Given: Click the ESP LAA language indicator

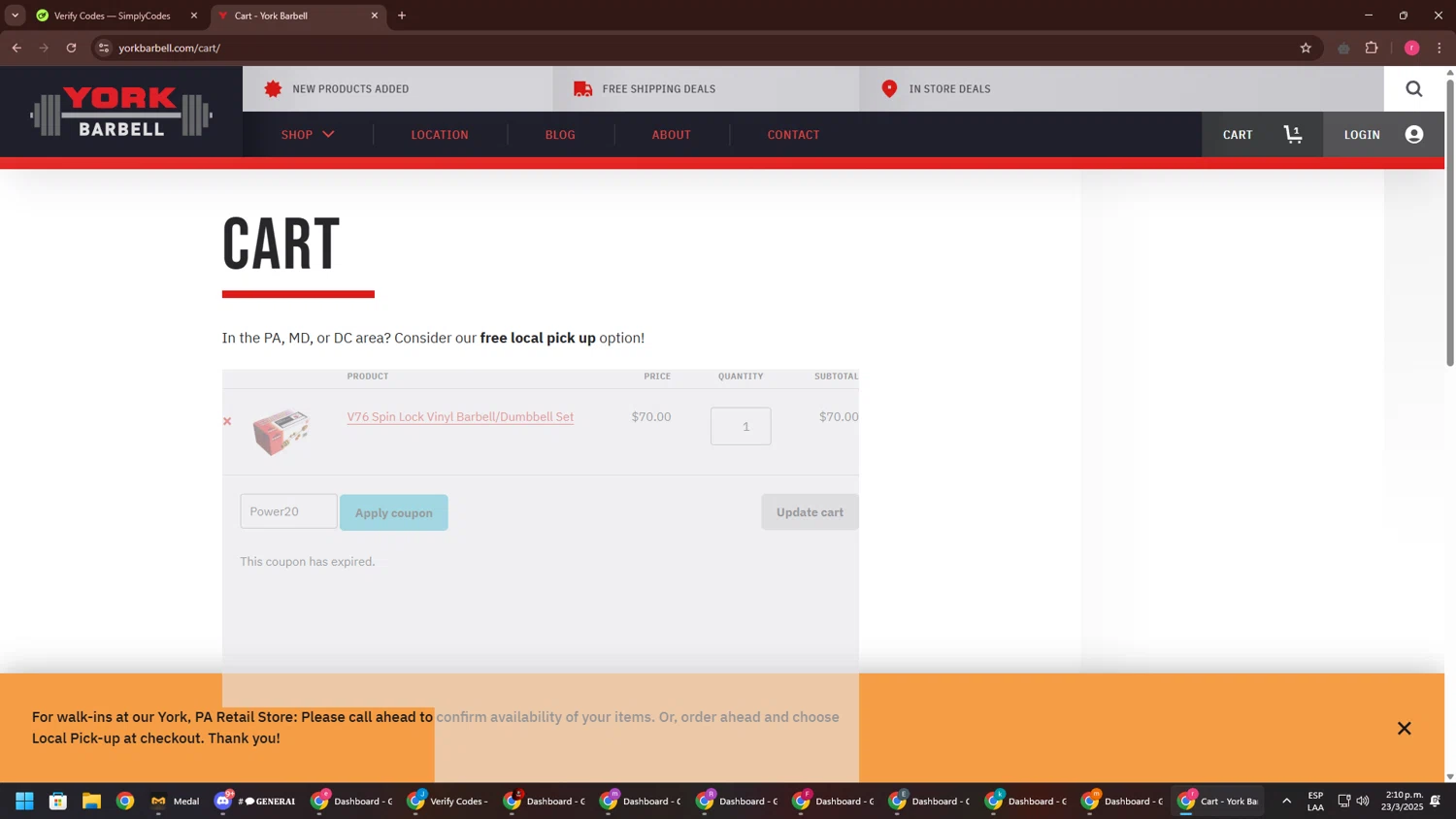Looking at the screenshot, I should pyautogui.click(x=1315, y=802).
